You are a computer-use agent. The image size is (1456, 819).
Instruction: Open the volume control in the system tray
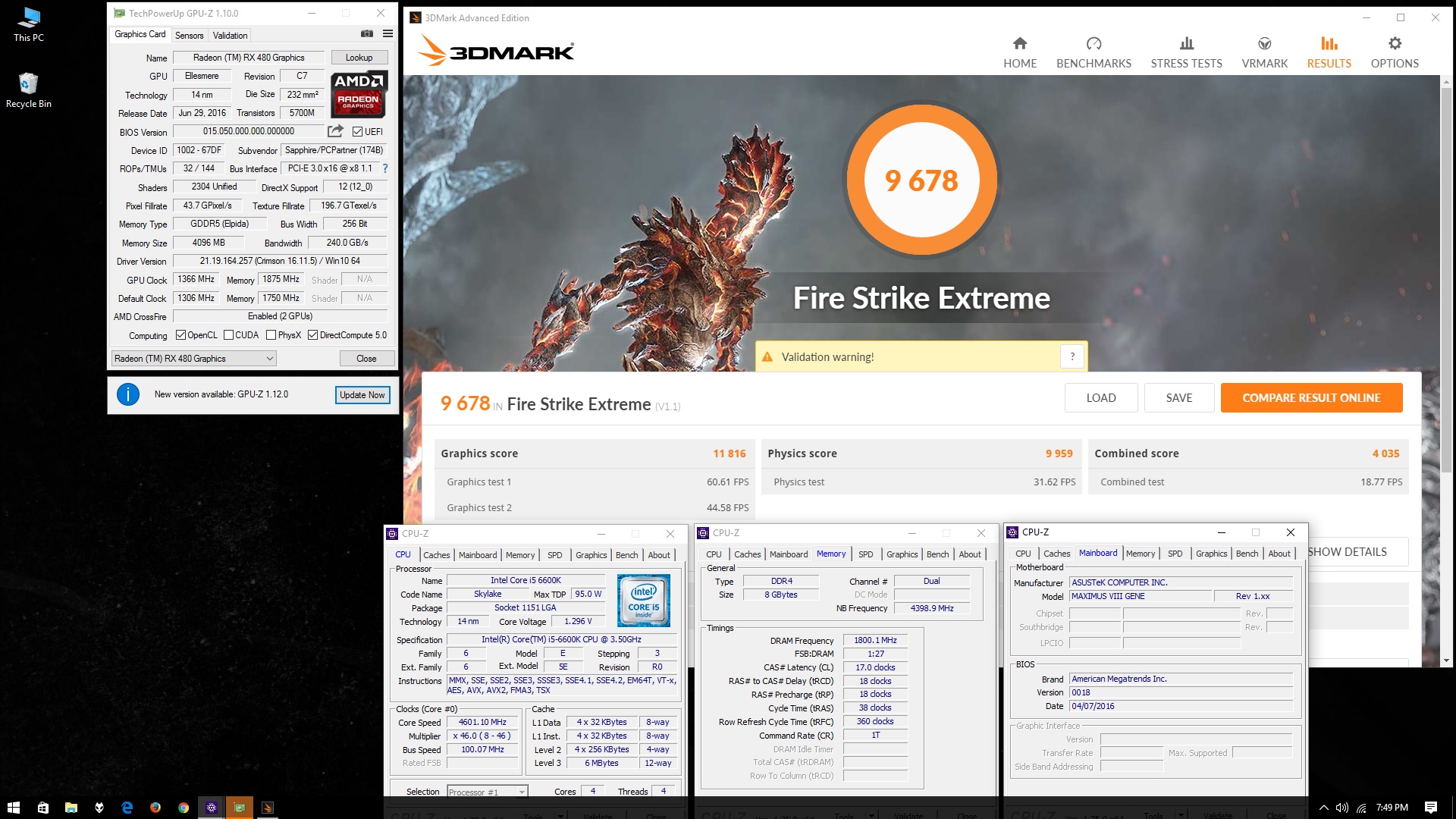click(1342, 808)
